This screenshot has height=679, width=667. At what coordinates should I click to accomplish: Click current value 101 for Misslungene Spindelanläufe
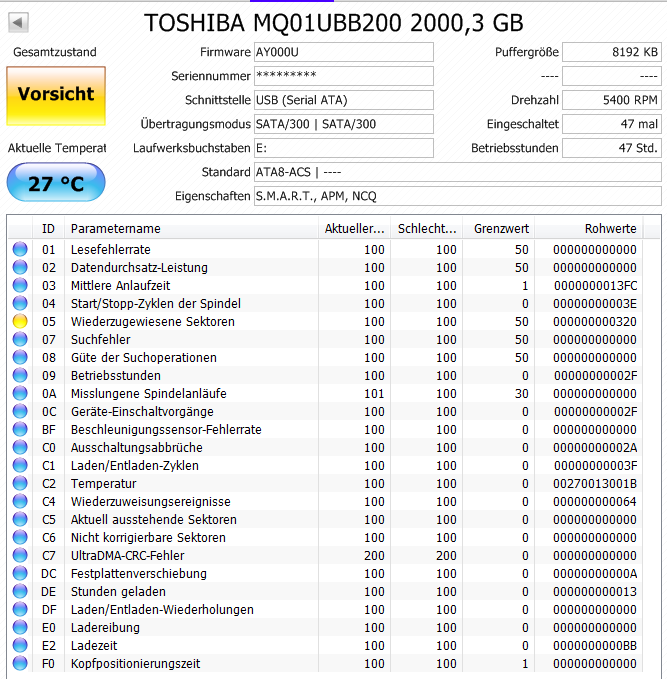[x=374, y=394]
